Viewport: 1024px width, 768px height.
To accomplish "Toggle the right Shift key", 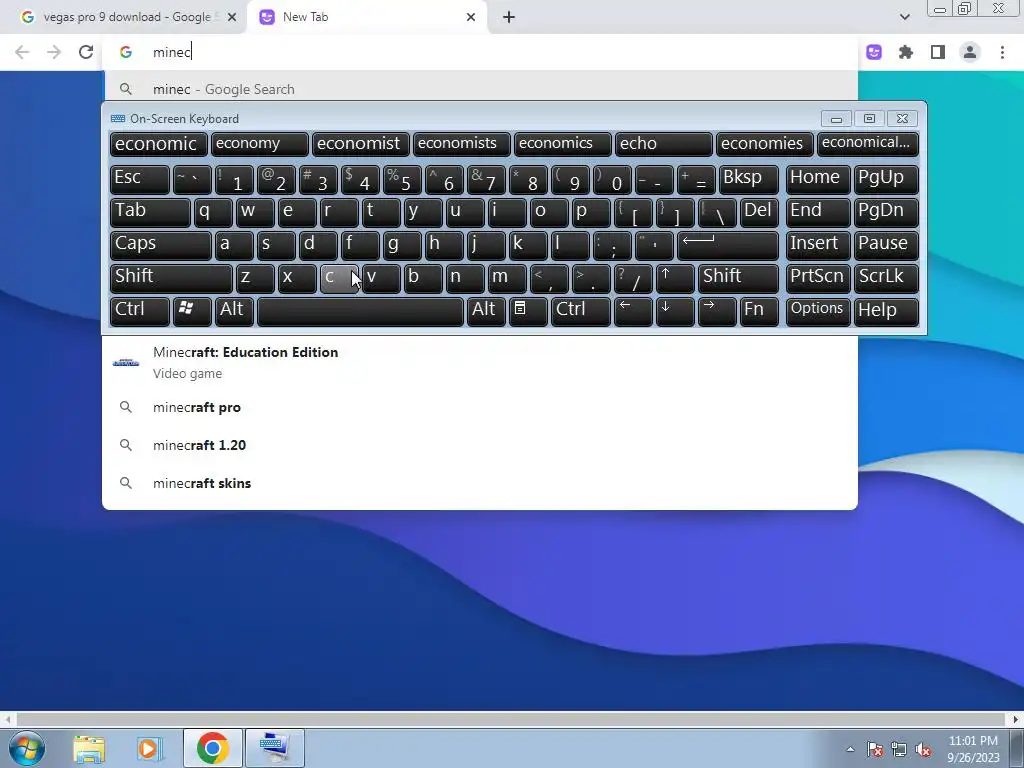I will [738, 278].
